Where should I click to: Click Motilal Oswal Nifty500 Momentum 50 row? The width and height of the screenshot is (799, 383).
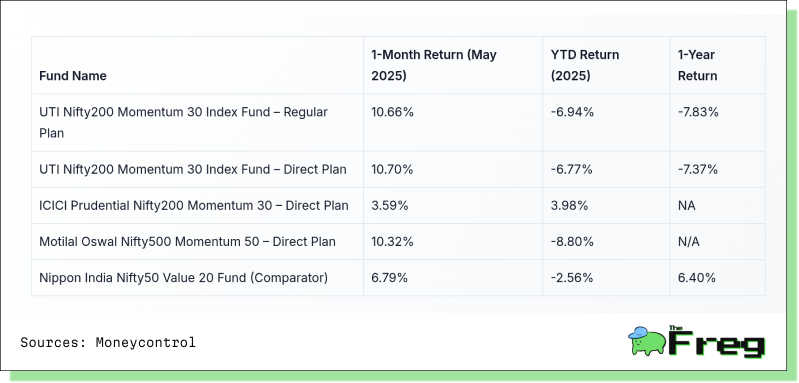coord(398,242)
